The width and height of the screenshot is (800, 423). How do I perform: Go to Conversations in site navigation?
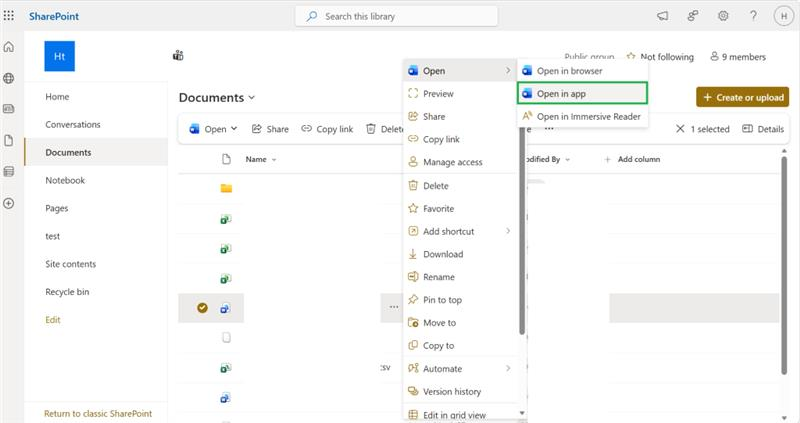(x=73, y=125)
